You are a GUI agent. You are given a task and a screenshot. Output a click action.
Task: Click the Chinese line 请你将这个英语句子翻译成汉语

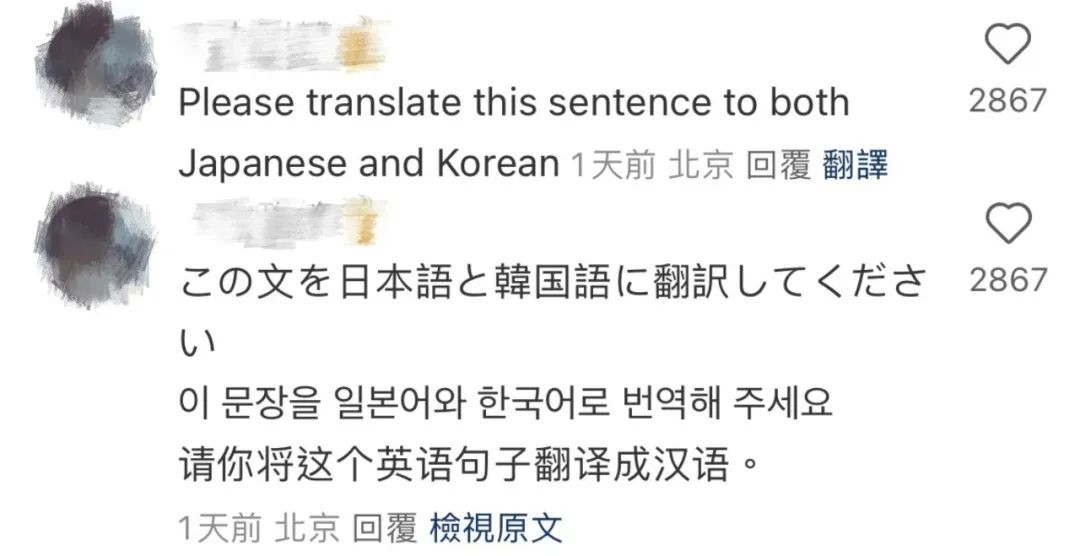465,465
